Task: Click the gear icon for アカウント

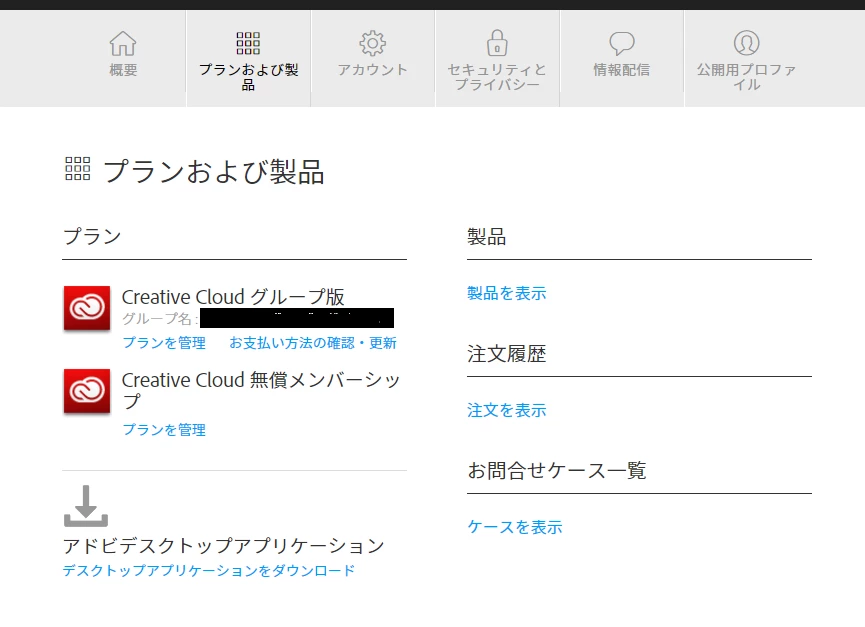Action: coord(372,43)
